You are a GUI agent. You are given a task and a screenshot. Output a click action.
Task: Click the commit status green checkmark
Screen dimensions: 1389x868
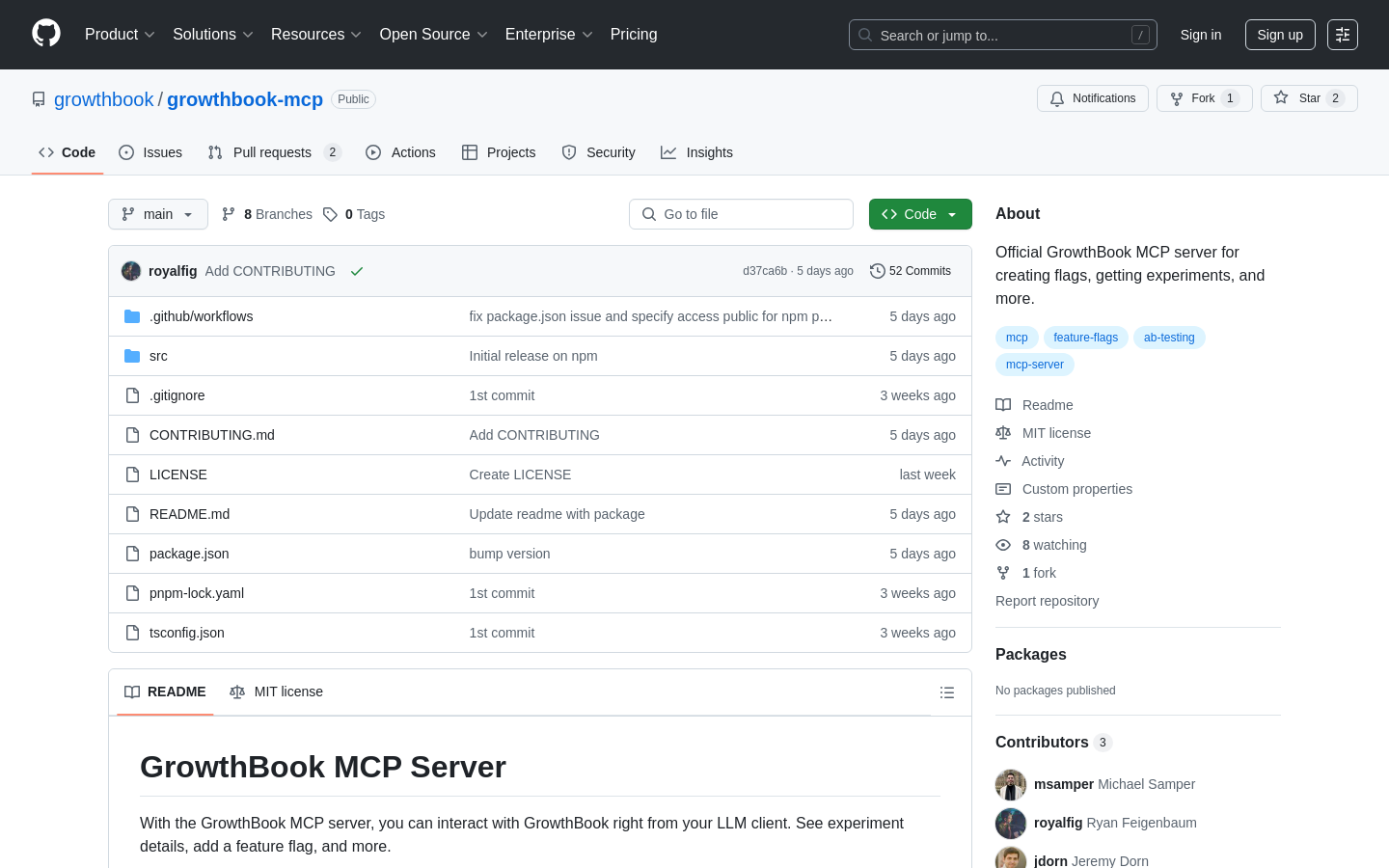[x=357, y=271]
